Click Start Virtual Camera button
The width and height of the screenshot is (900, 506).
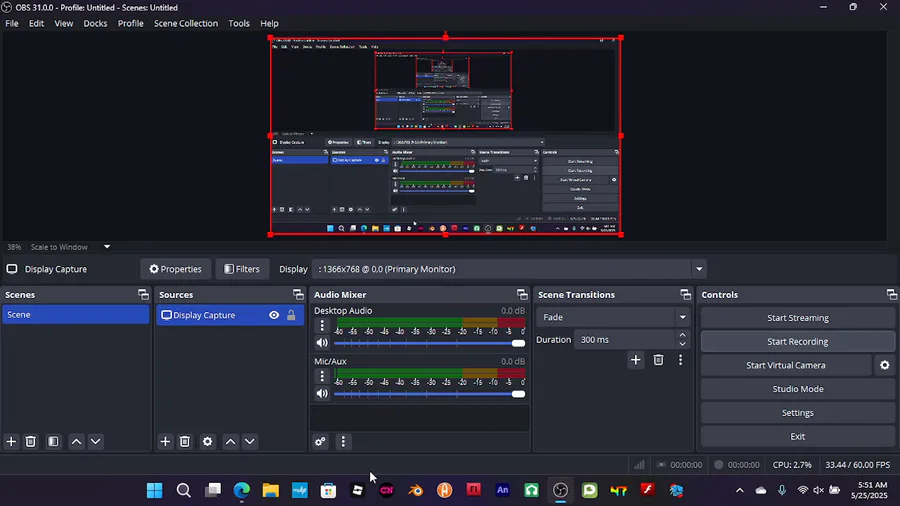point(786,365)
